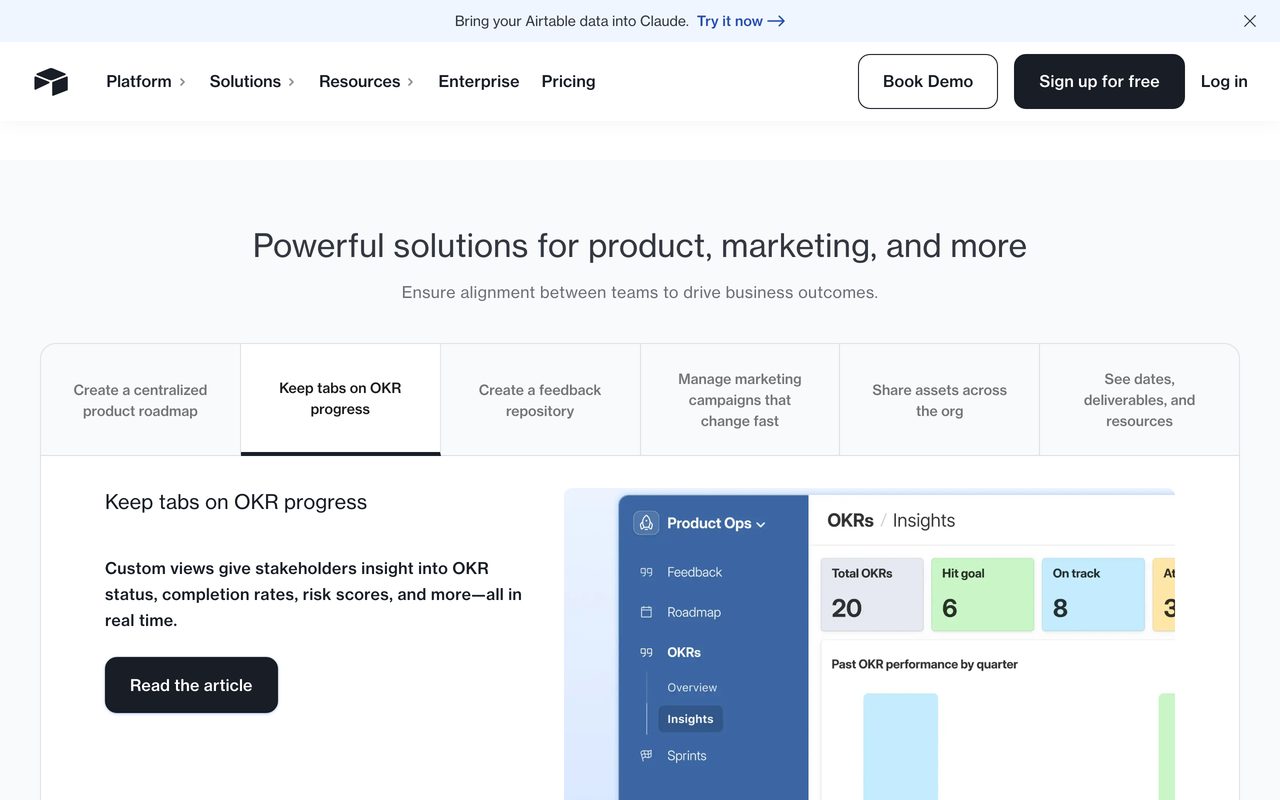Click Sign up for free button
The height and width of the screenshot is (800, 1280).
point(1099,82)
